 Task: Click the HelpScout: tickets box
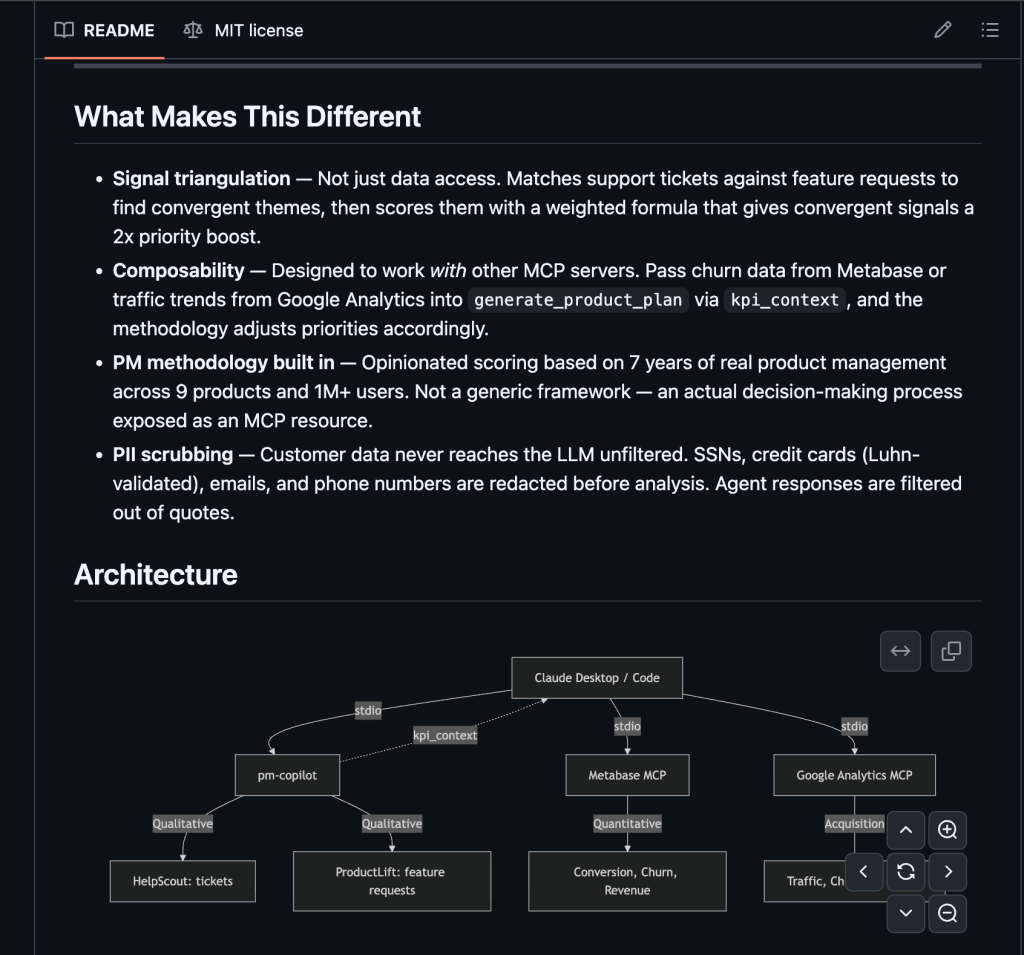coord(183,881)
